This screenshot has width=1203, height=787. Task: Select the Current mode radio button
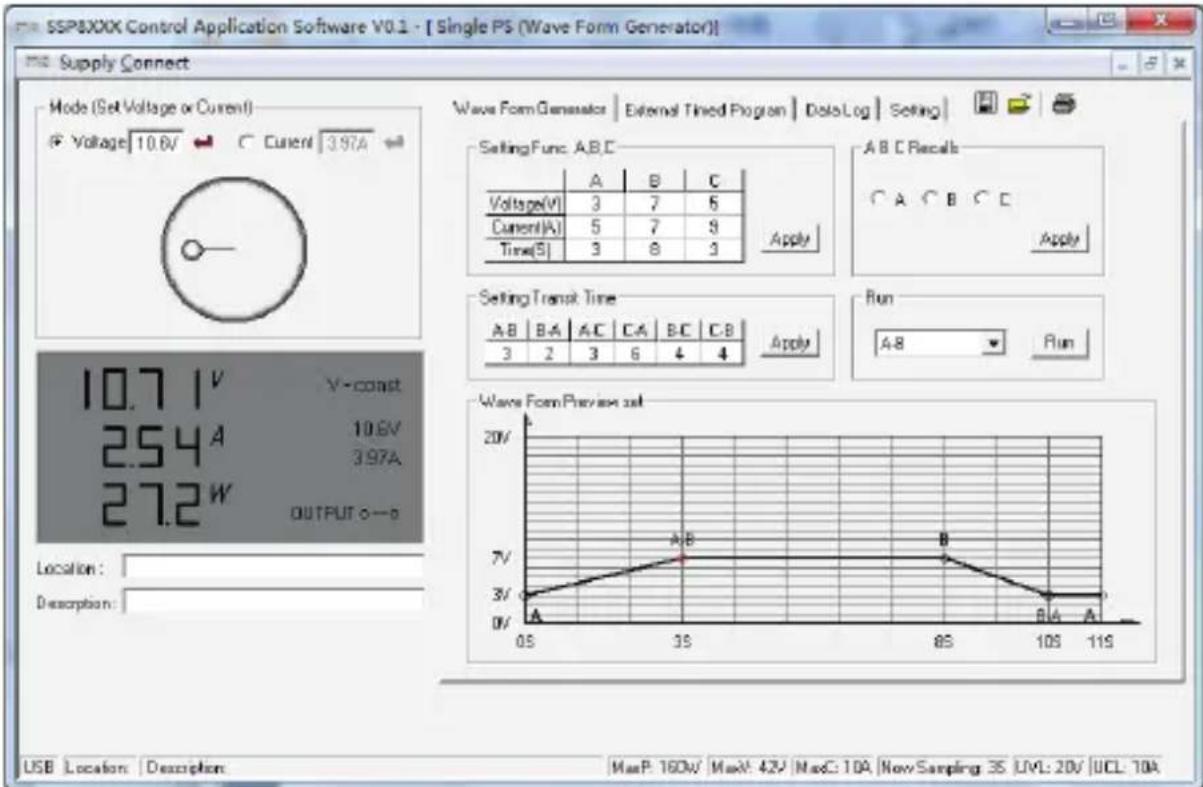[245, 144]
